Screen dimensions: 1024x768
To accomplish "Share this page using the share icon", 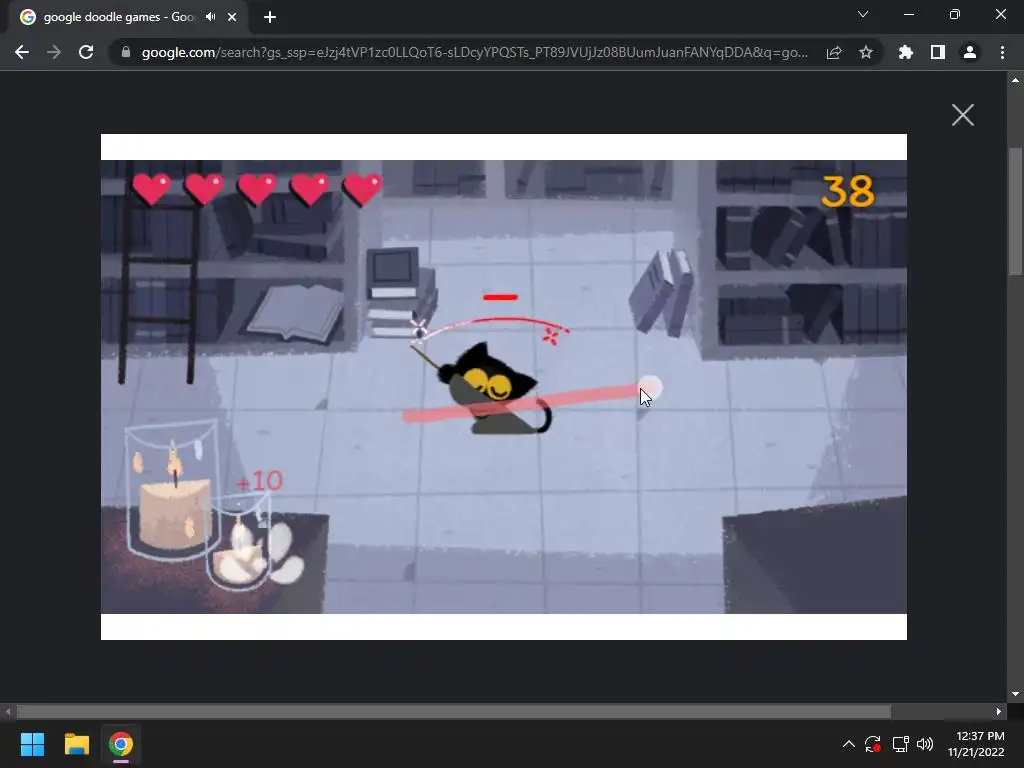I will [x=834, y=52].
